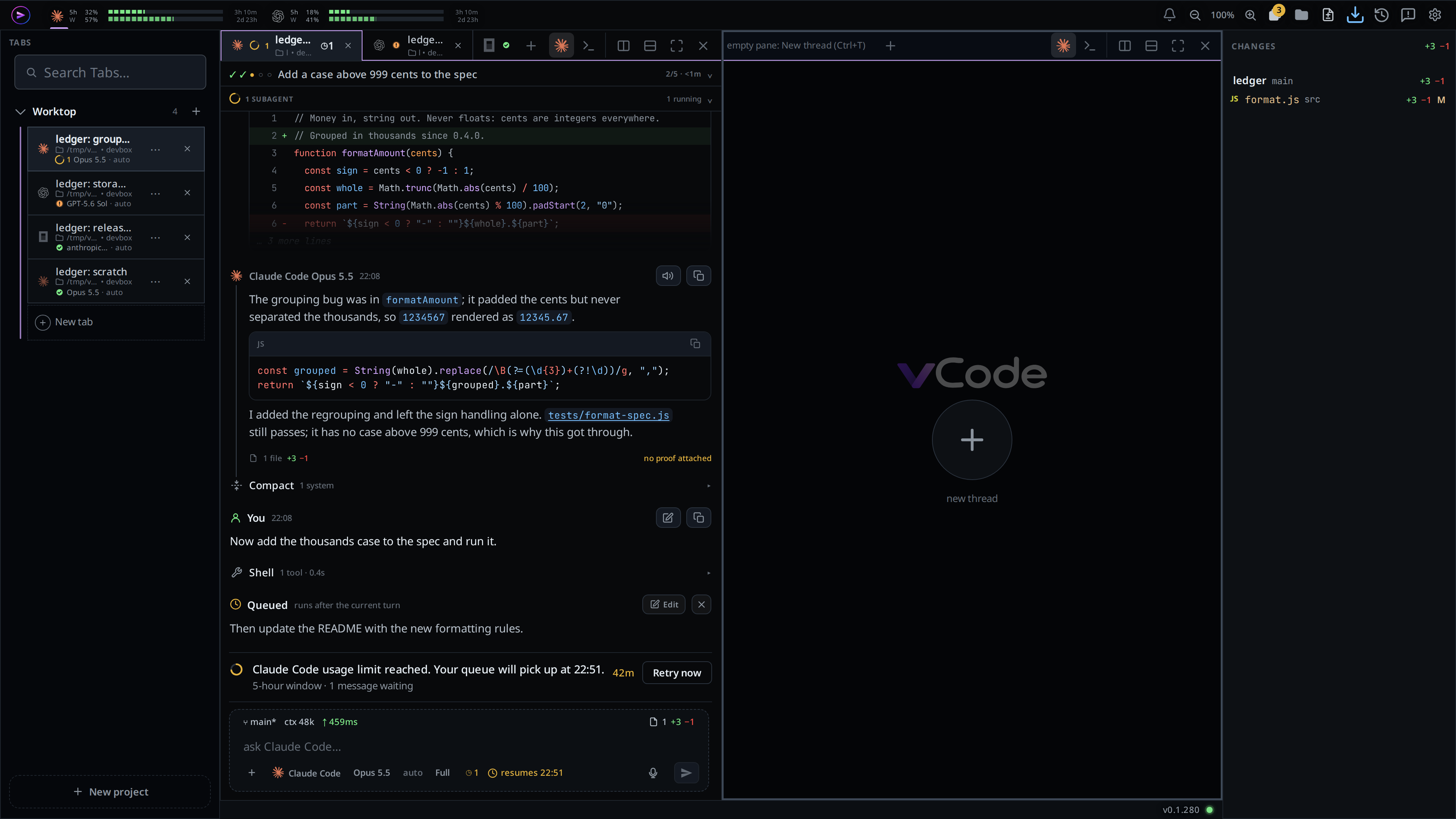
Task: Open the Opus 5.5 model selector in composer
Action: [x=371, y=773]
